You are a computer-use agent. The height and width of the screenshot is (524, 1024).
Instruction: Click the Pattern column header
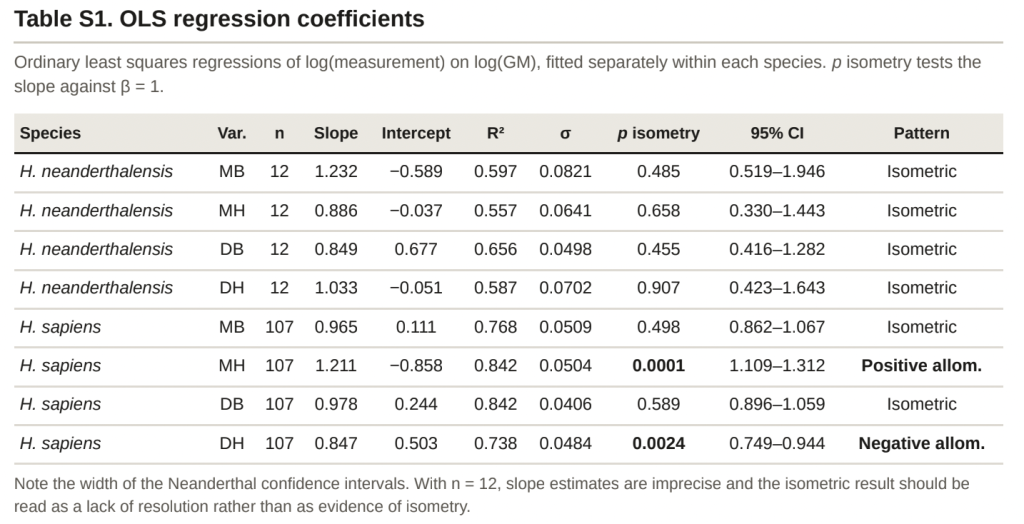coord(921,133)
